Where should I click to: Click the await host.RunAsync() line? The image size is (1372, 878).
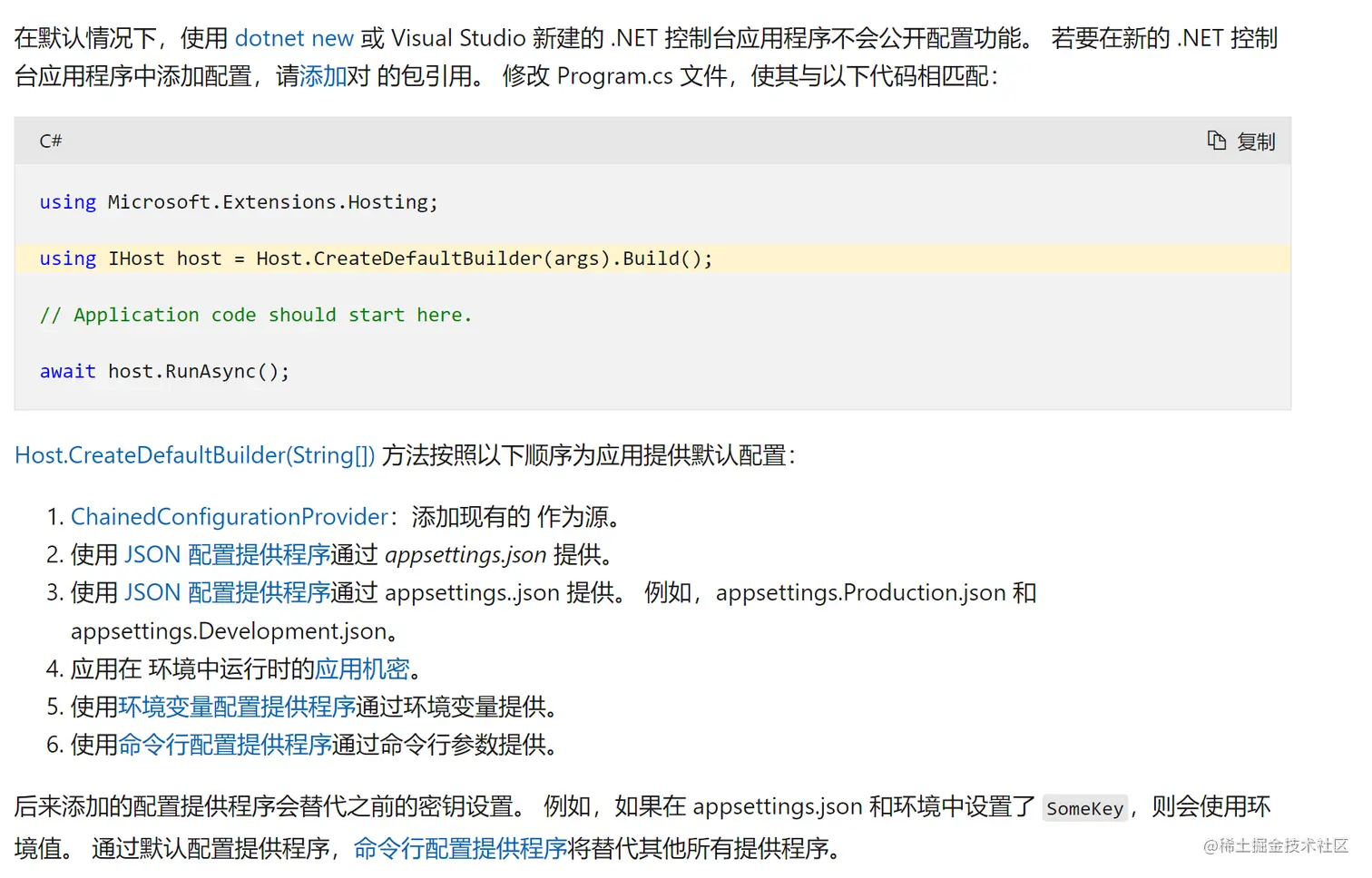point(164,371)
